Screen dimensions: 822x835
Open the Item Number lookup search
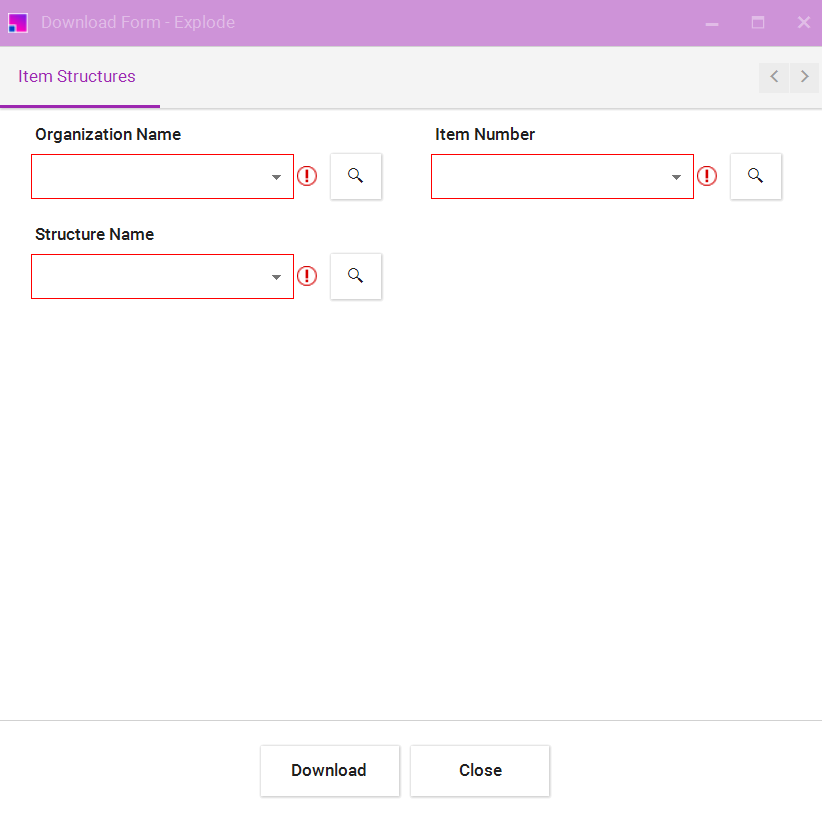tap(755, 176)
